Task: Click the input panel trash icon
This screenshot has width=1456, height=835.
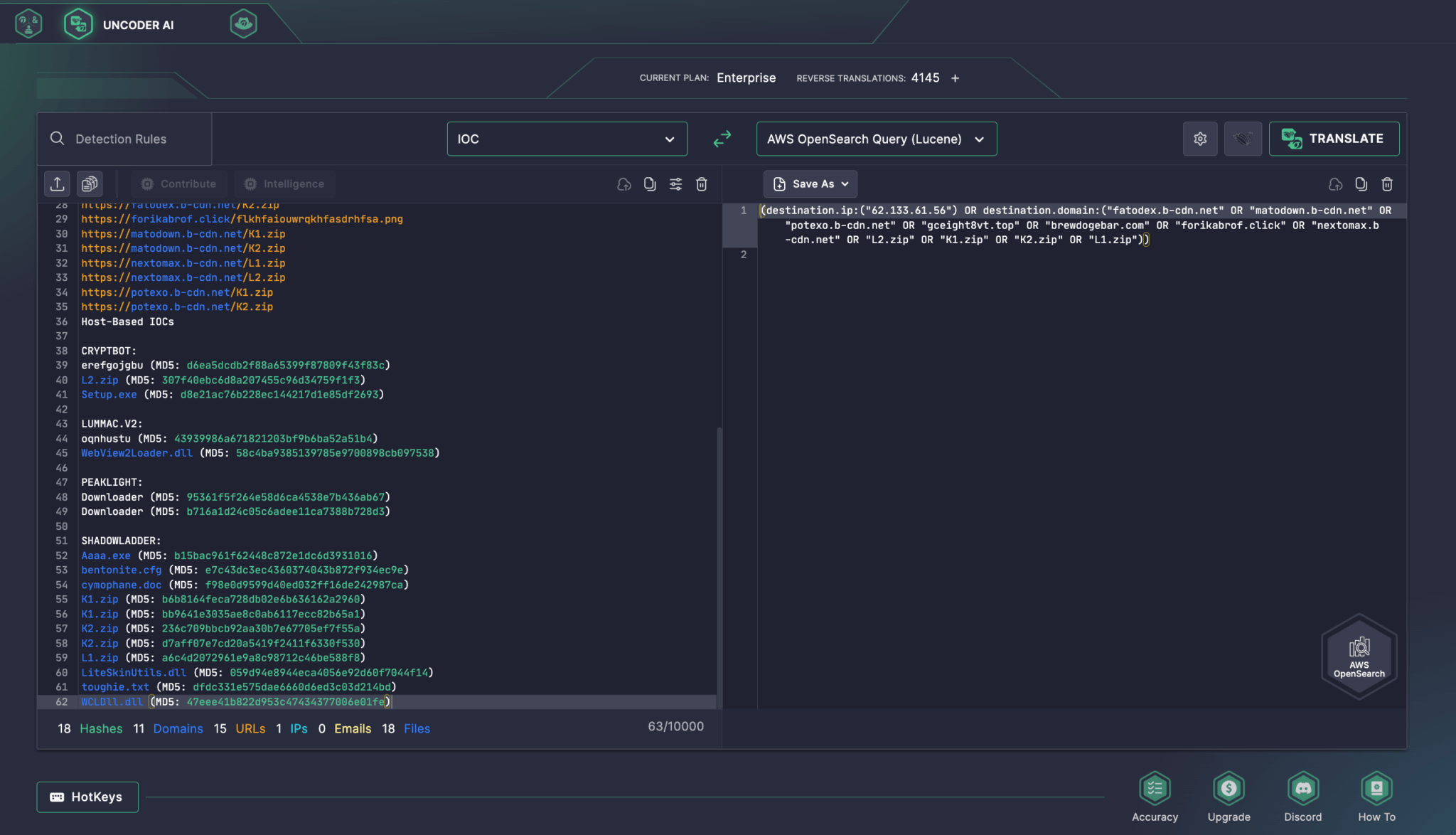Action: pos(701,184)
